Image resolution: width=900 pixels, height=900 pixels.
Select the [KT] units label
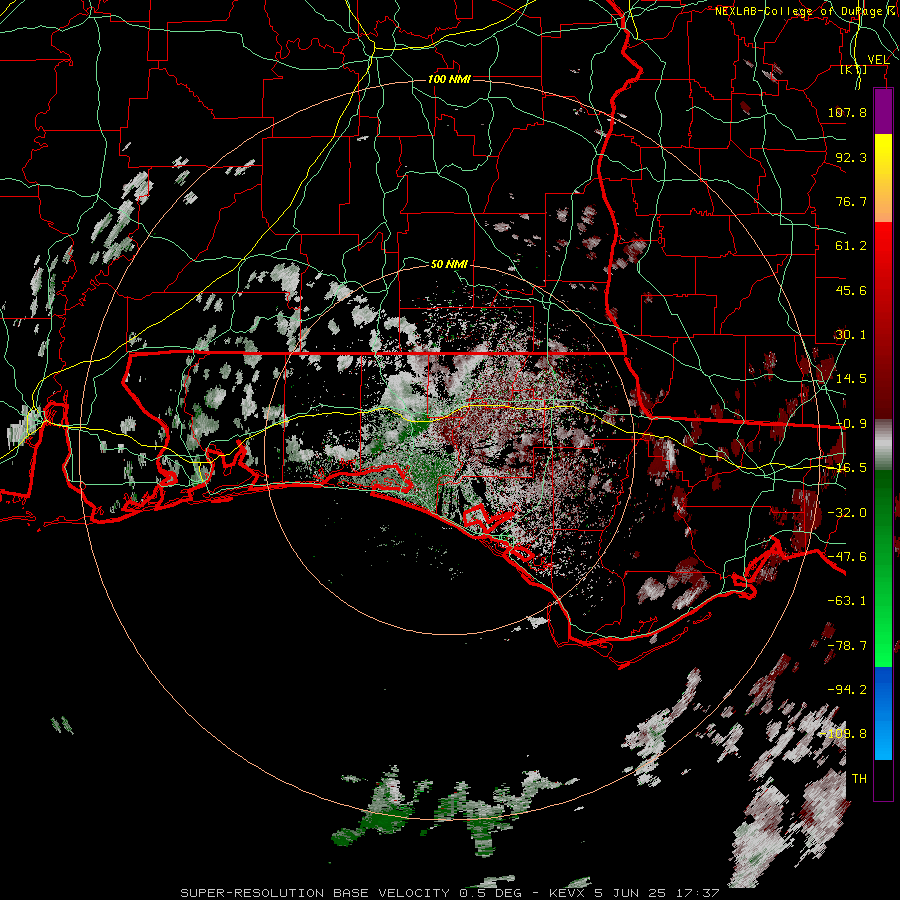854,69
